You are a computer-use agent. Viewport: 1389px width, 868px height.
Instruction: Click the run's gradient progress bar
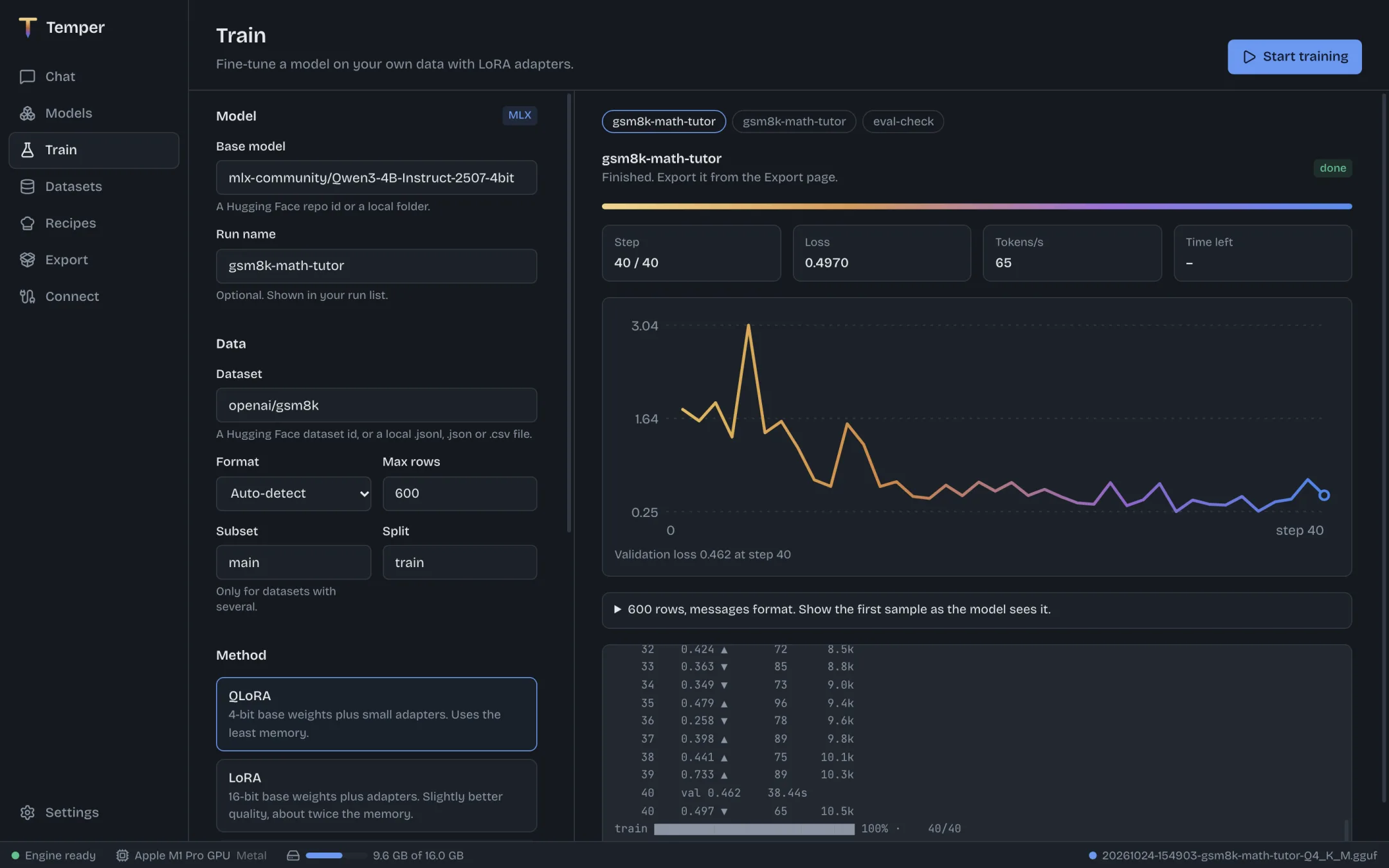[976, 206]
